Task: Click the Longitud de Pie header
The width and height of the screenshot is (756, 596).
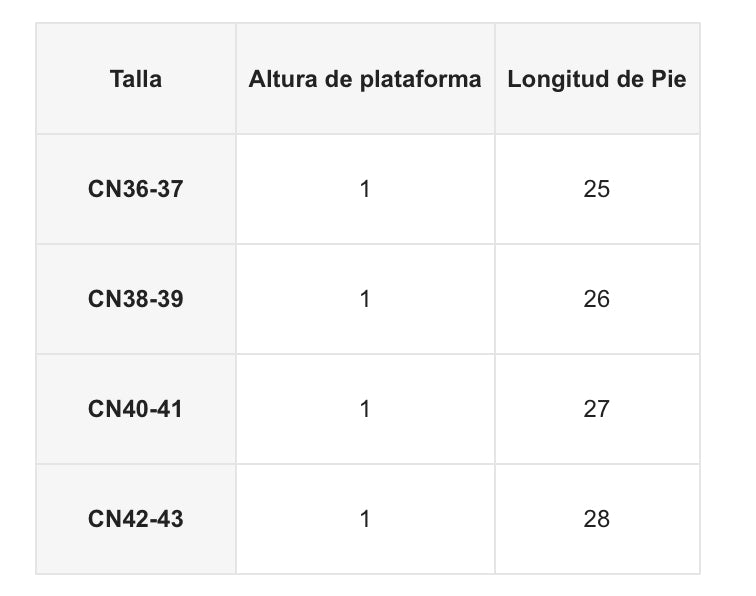Action: tap(597, 79)
